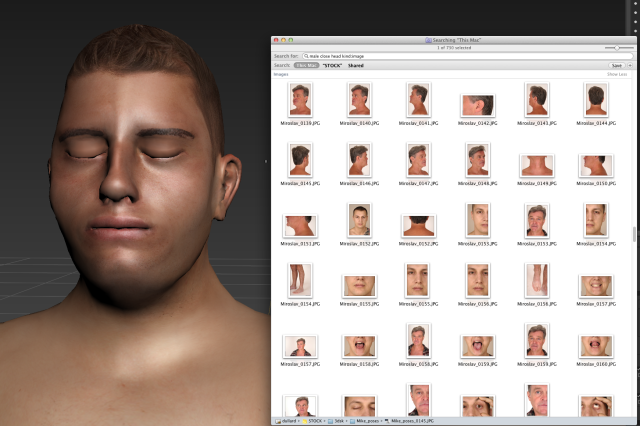Select the Miroslav_0150.JPG thumbnail
The width and height of the screenshot is (640, 426).
tap(596, 166)
